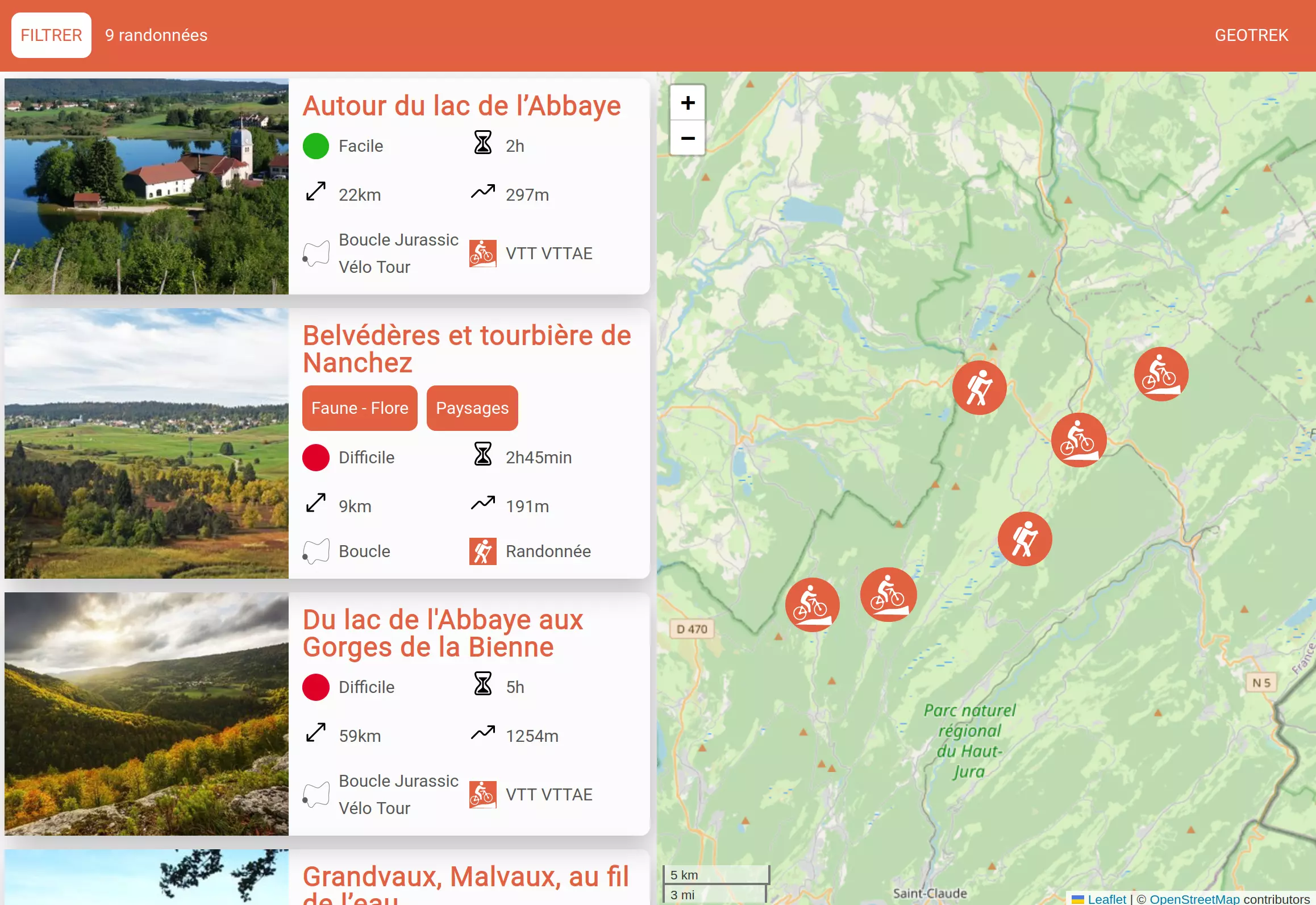Viewport: 1316px width, 905px height.
Task: Click 'Difficile' label on Nanchez card
Action: pos(367,458)
